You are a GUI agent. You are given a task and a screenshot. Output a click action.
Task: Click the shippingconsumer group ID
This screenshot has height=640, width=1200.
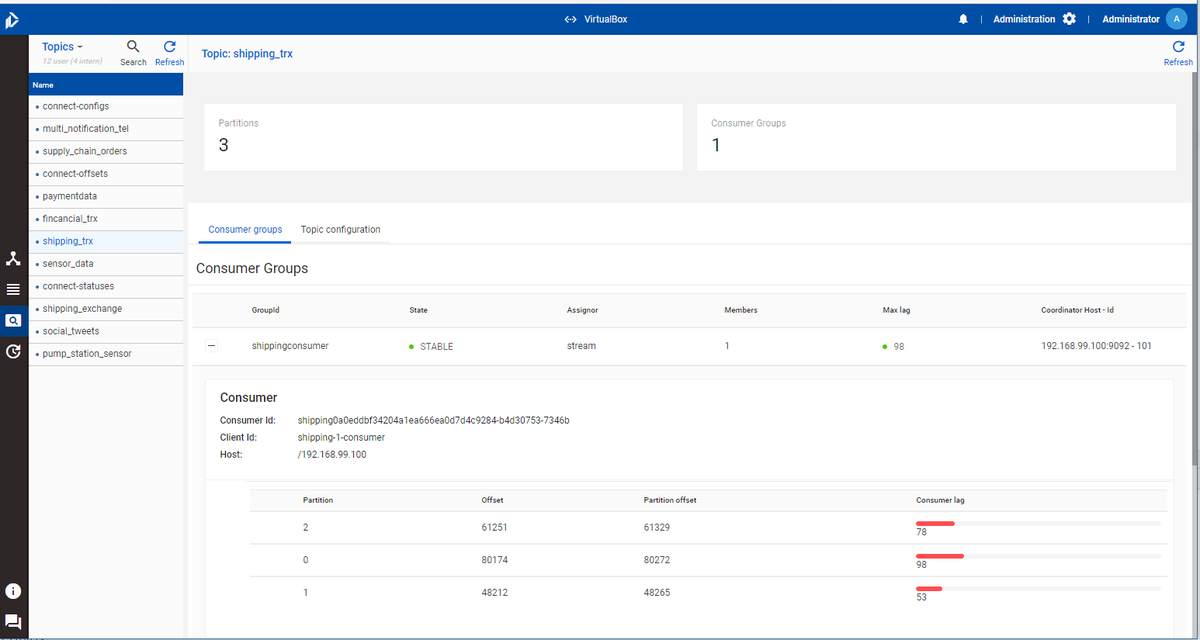tap(290, 346)
